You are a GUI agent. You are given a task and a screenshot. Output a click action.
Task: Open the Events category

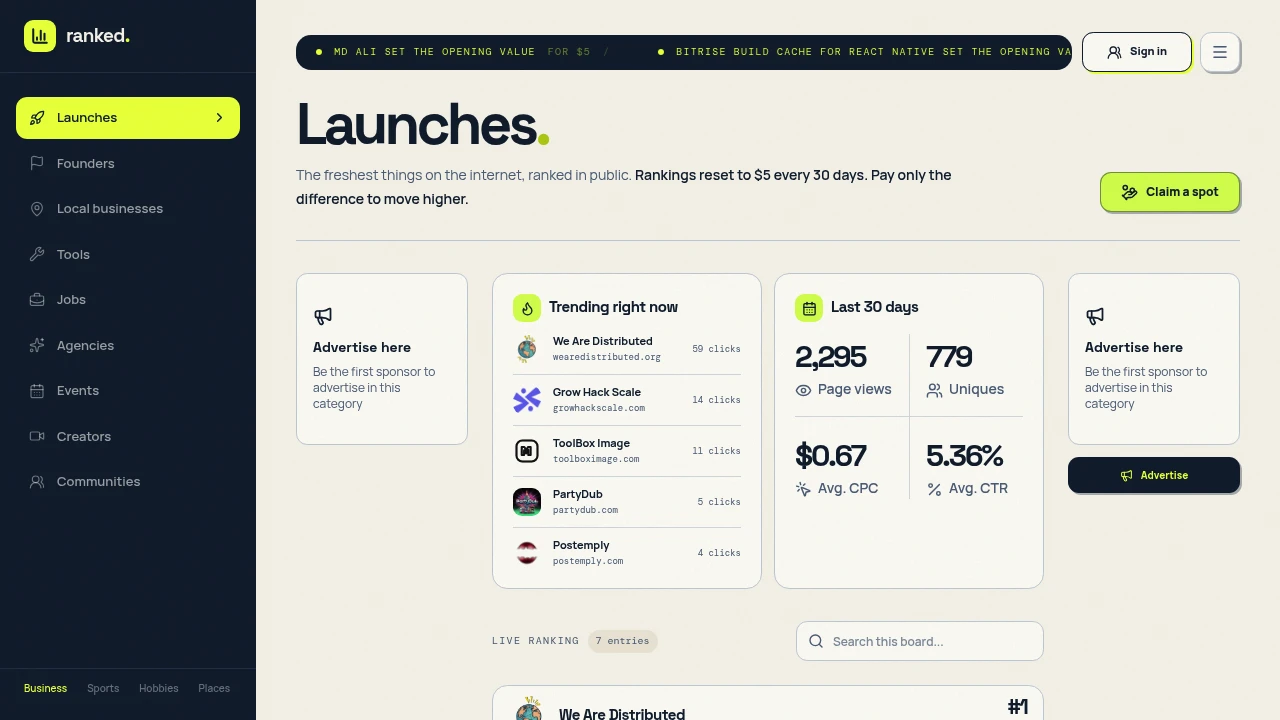(128, 391)
